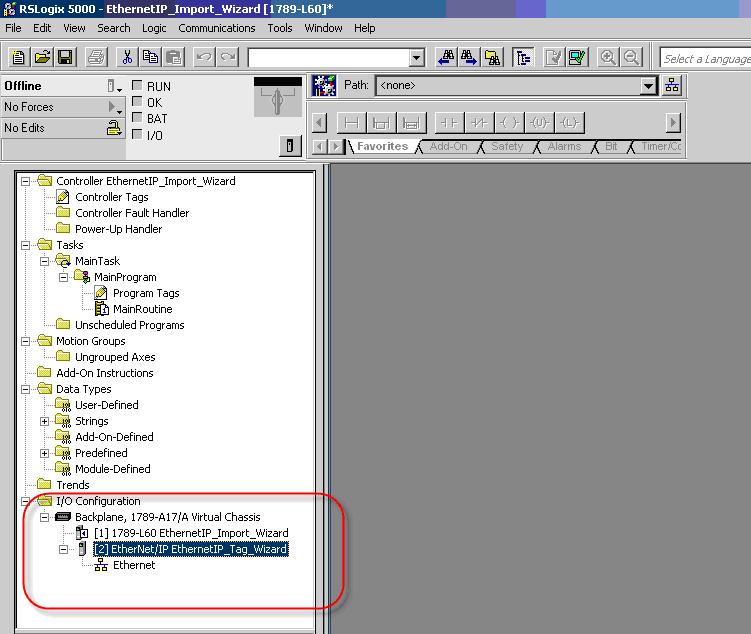This screenshot has height=634, width=751.
Task: Click the Zoom Out magnifier icon
Action: pos(631,58)
